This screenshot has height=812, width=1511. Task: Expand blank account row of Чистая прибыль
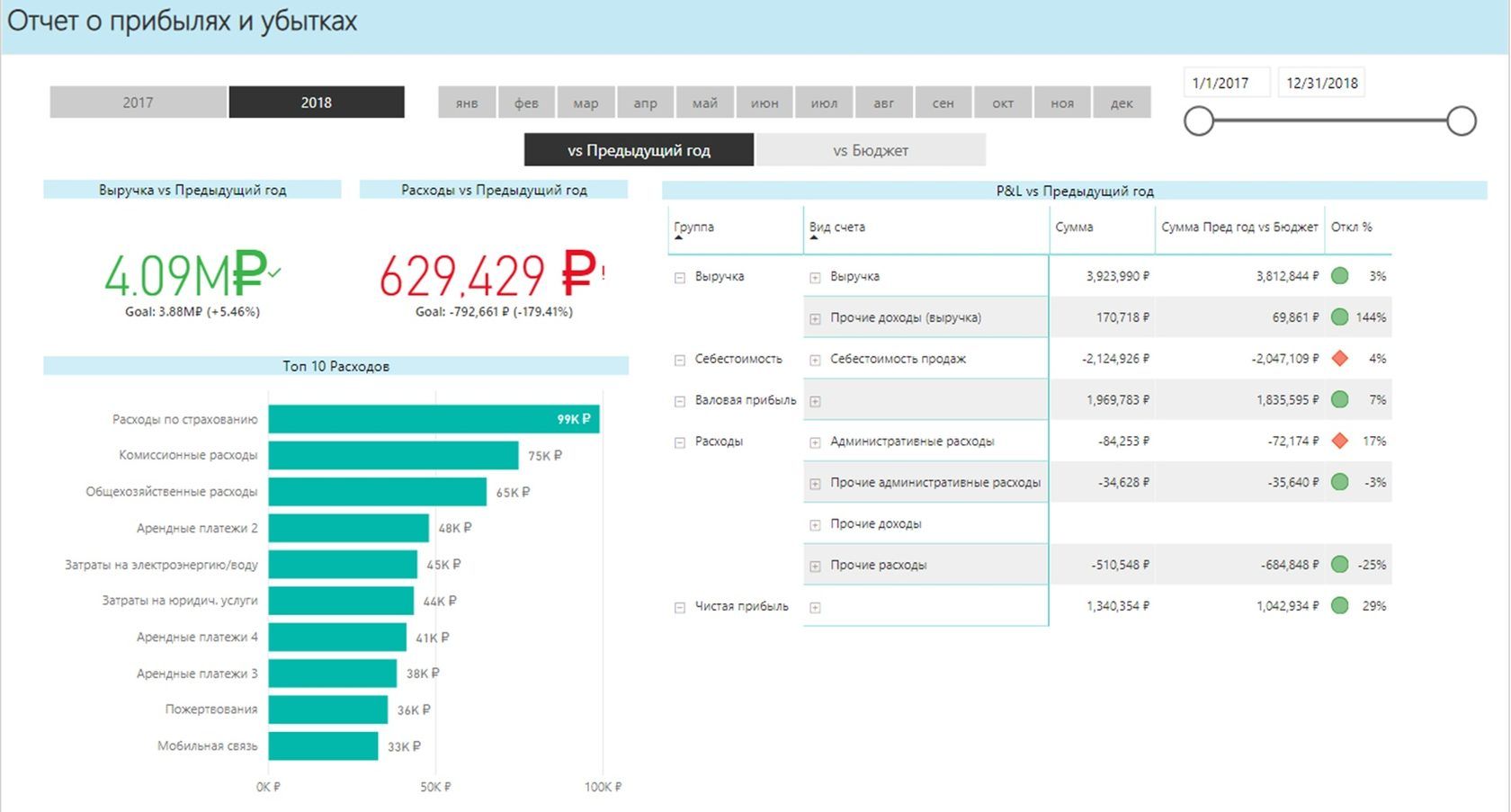tap(815, 608)
